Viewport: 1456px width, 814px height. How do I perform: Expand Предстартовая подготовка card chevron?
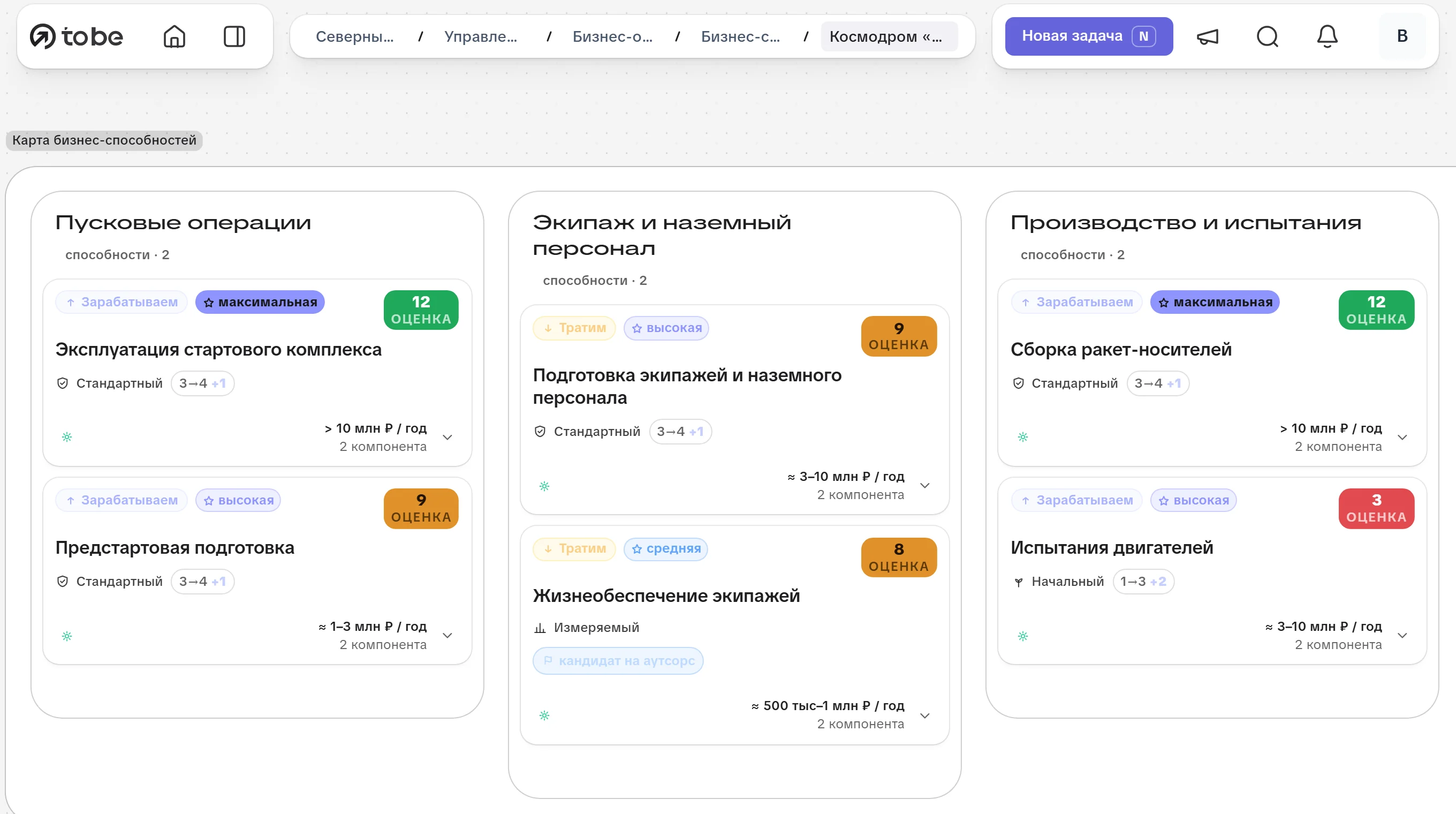[x=447, y=635]
